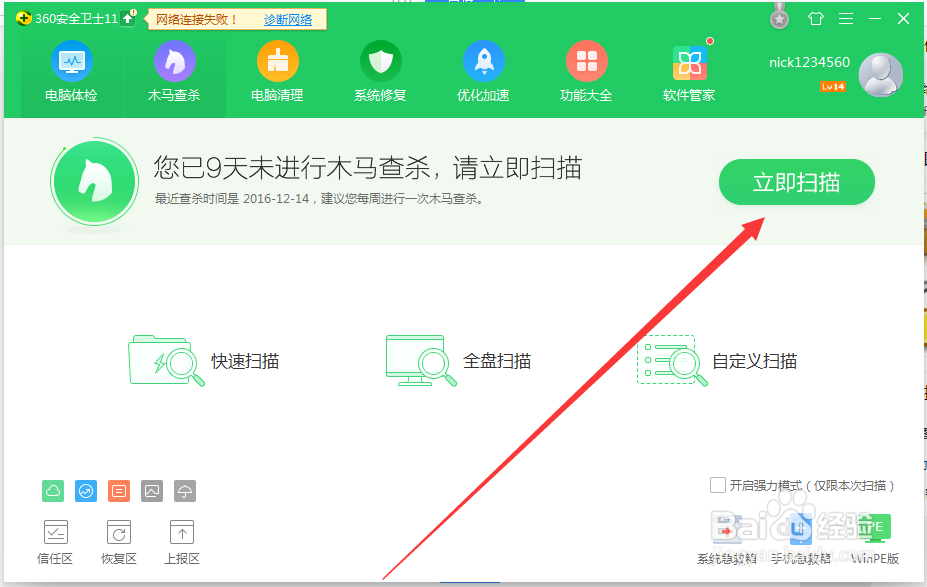Click the nick1234560 user avatar

(x=880, y=75)
